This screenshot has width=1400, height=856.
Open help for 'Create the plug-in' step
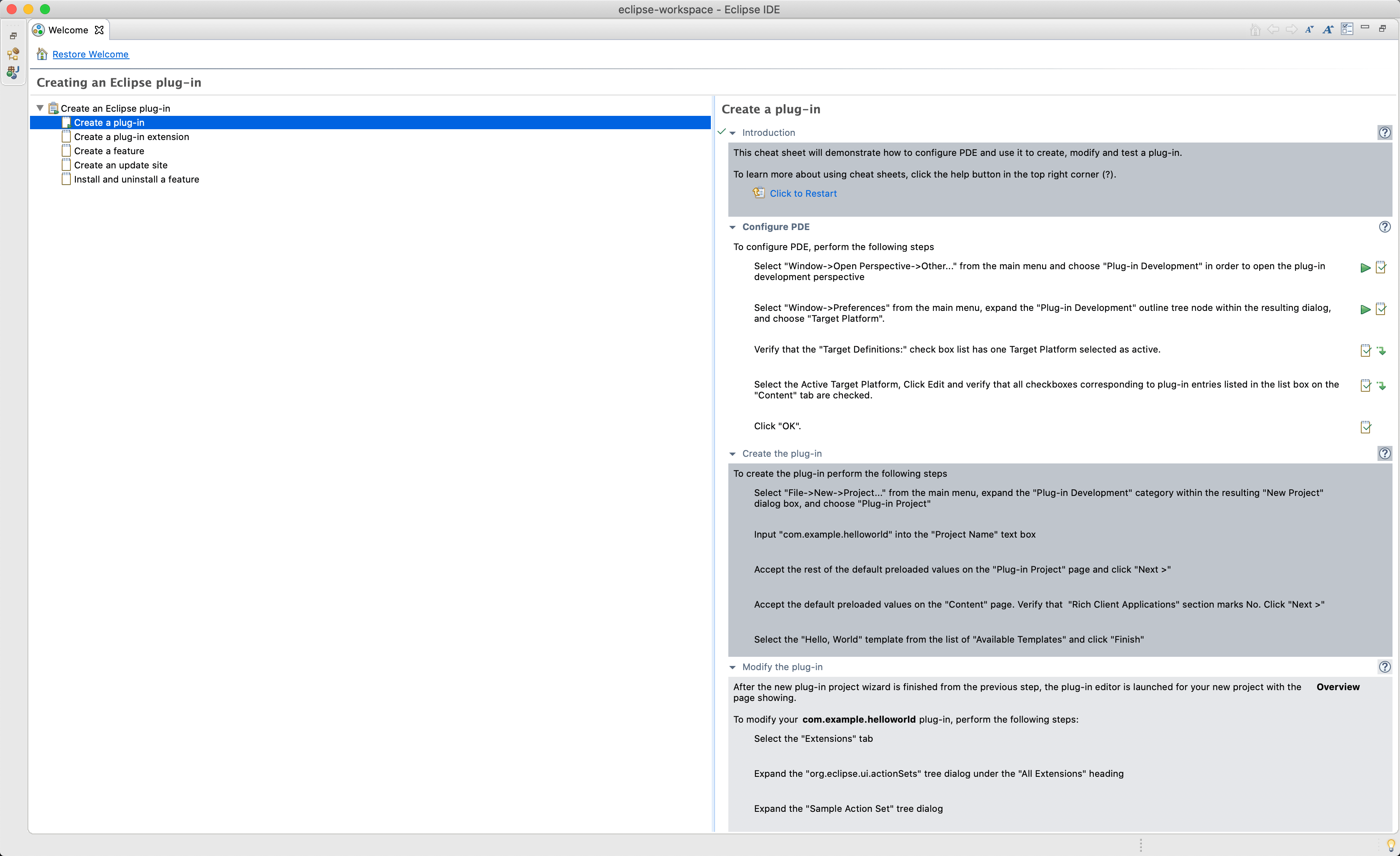(1385, 453)
